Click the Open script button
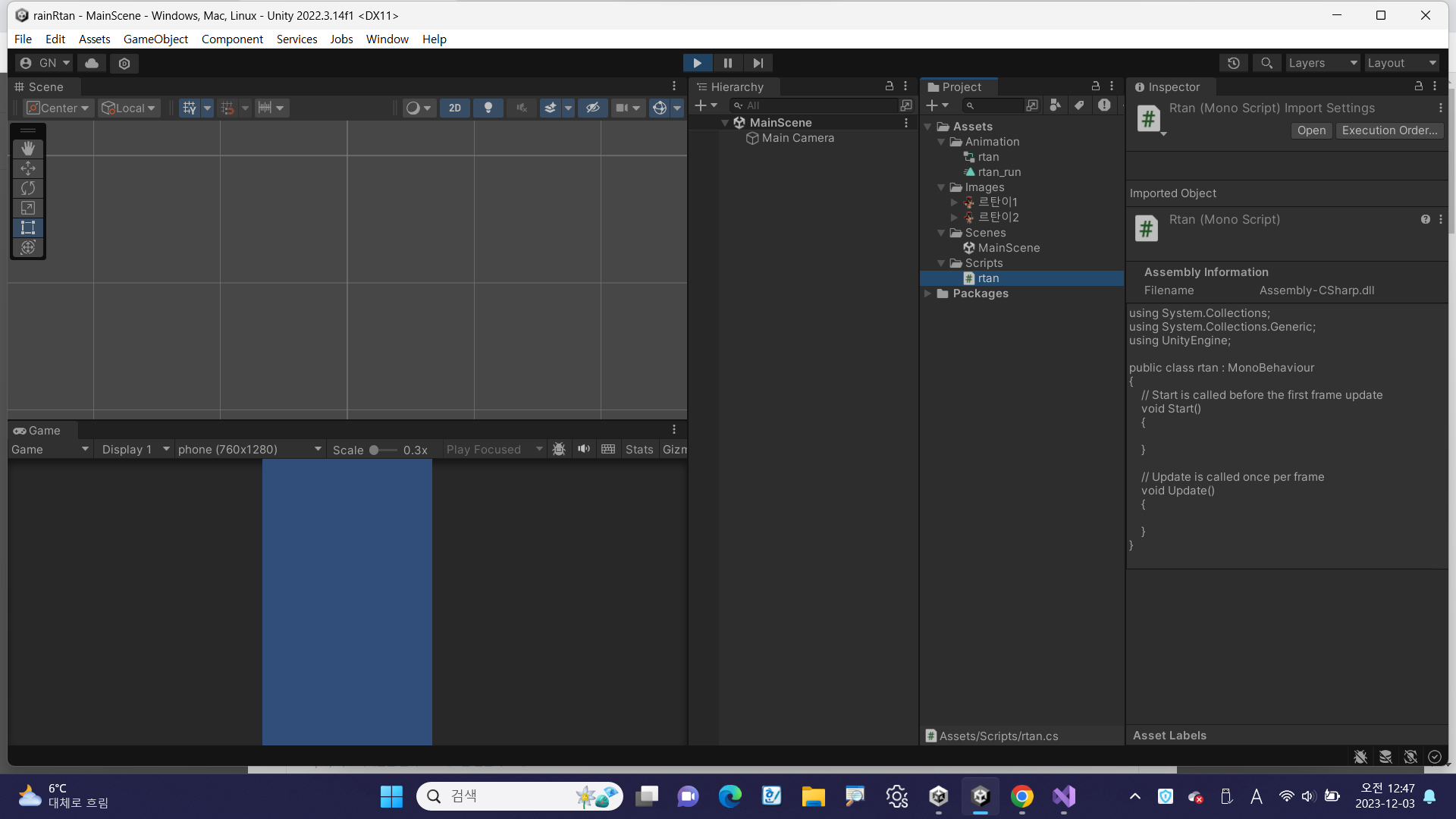1456x819 pixels. coord(1311,130)
